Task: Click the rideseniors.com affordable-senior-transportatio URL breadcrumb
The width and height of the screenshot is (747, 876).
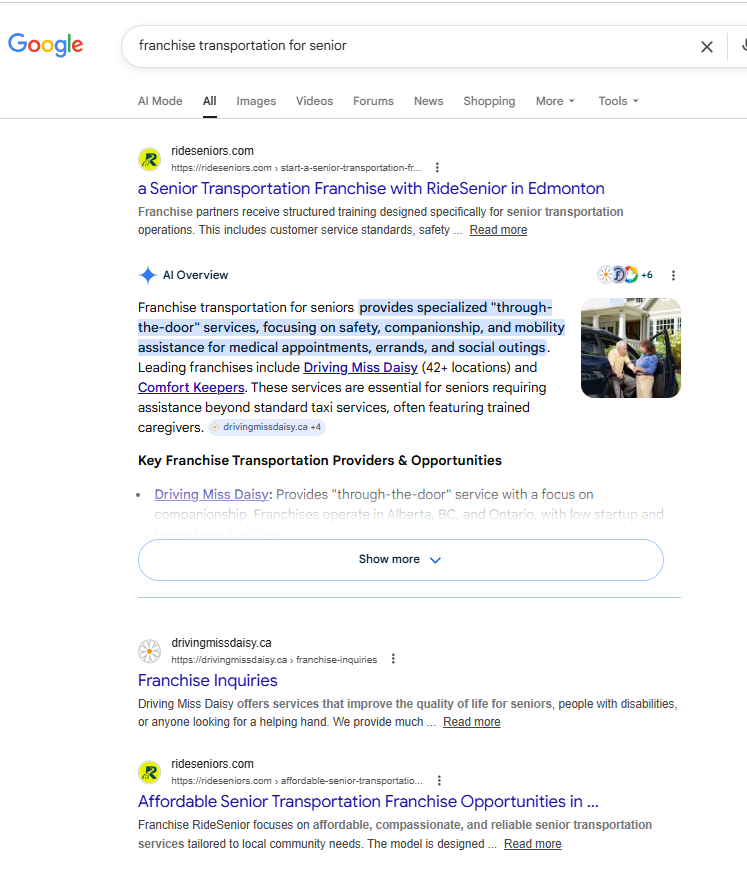Action: point(297,781)
